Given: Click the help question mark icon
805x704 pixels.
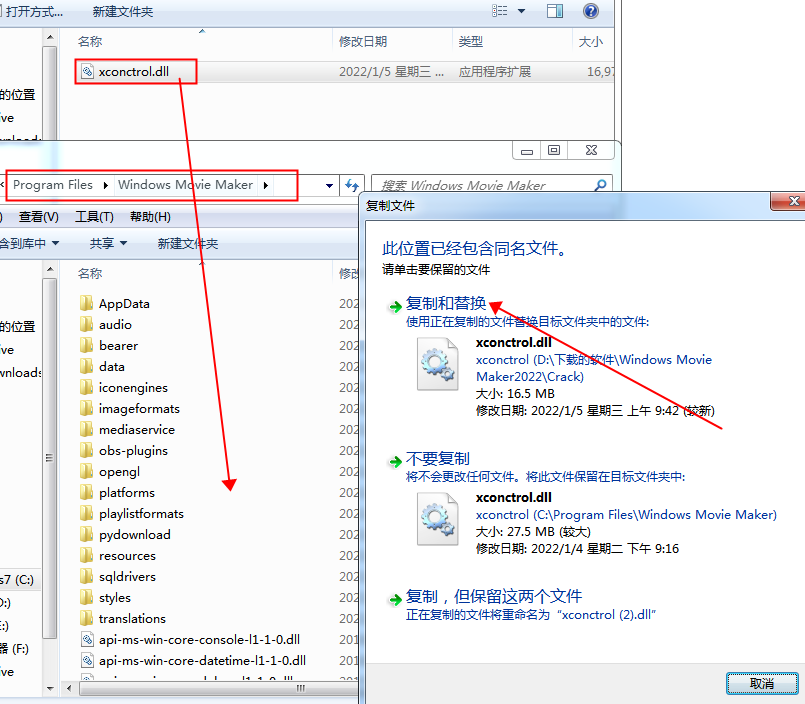Looking at the screenshot, I should pyautogui.click(x=591, y=11).
